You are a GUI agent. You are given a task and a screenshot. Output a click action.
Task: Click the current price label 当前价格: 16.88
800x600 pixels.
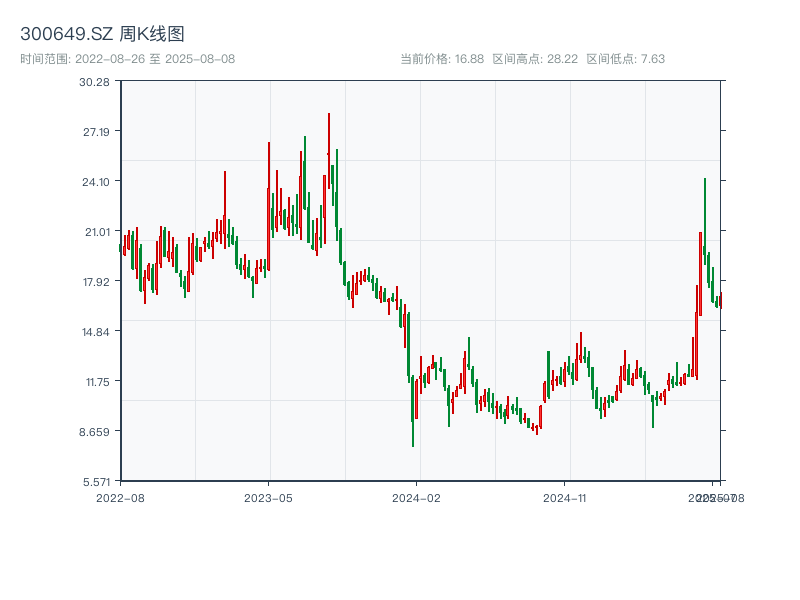[442, 59]
